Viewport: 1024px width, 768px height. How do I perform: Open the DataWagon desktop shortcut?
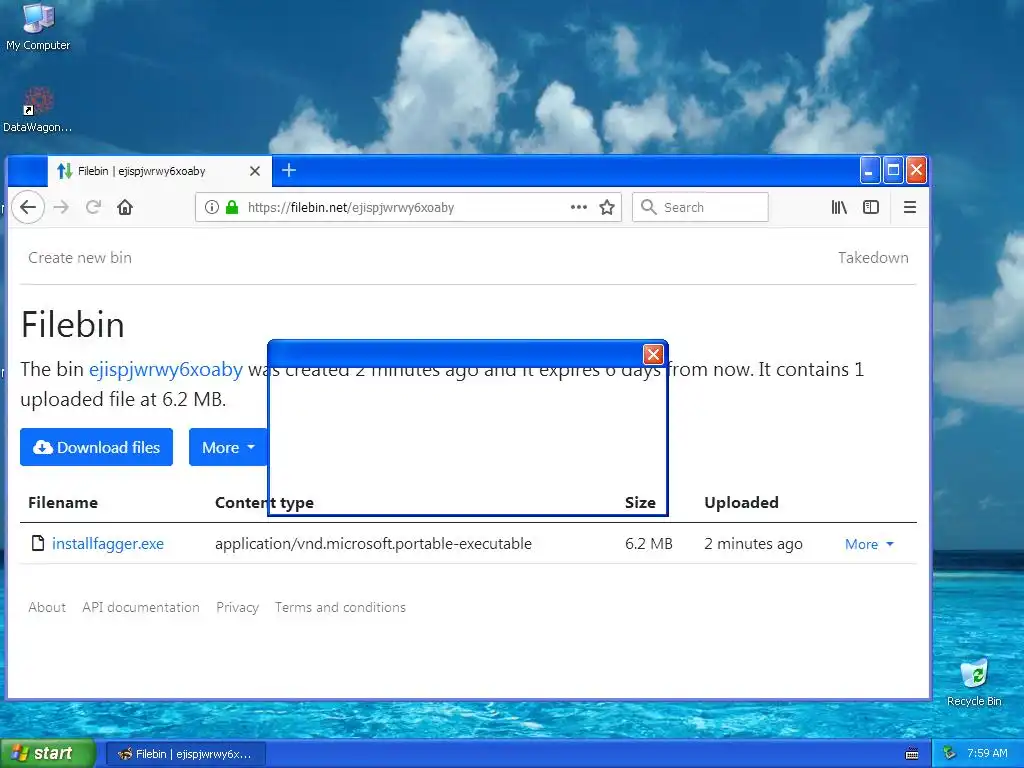click(x=38, y=110)
